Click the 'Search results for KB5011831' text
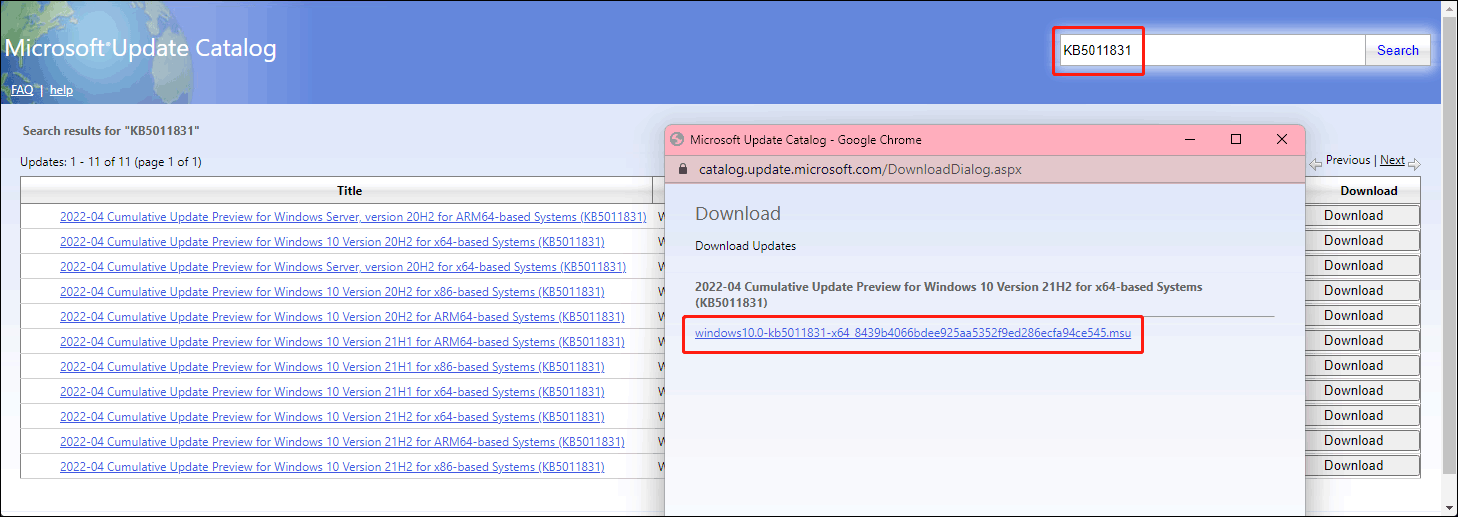This screenshot has width=1458, height=517. coord(112,131)
